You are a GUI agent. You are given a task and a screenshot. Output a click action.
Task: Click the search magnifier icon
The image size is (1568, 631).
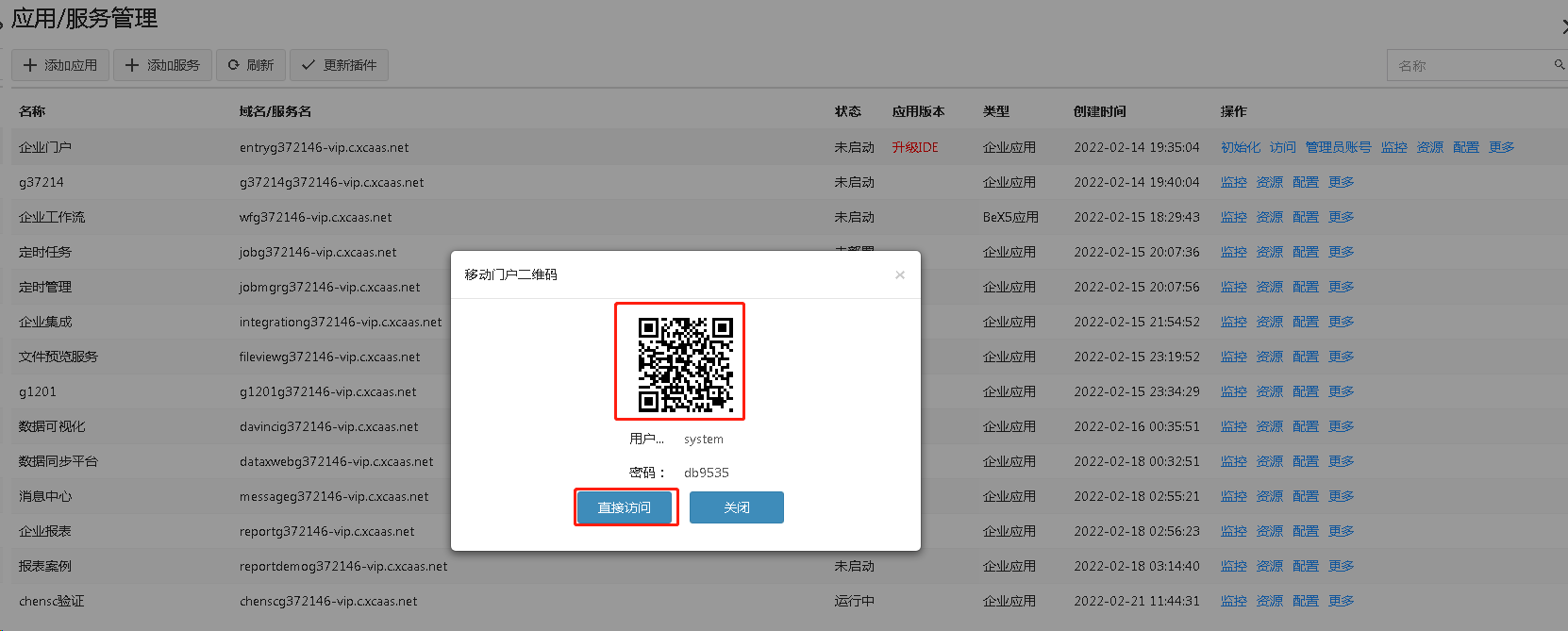[1560, 64]
